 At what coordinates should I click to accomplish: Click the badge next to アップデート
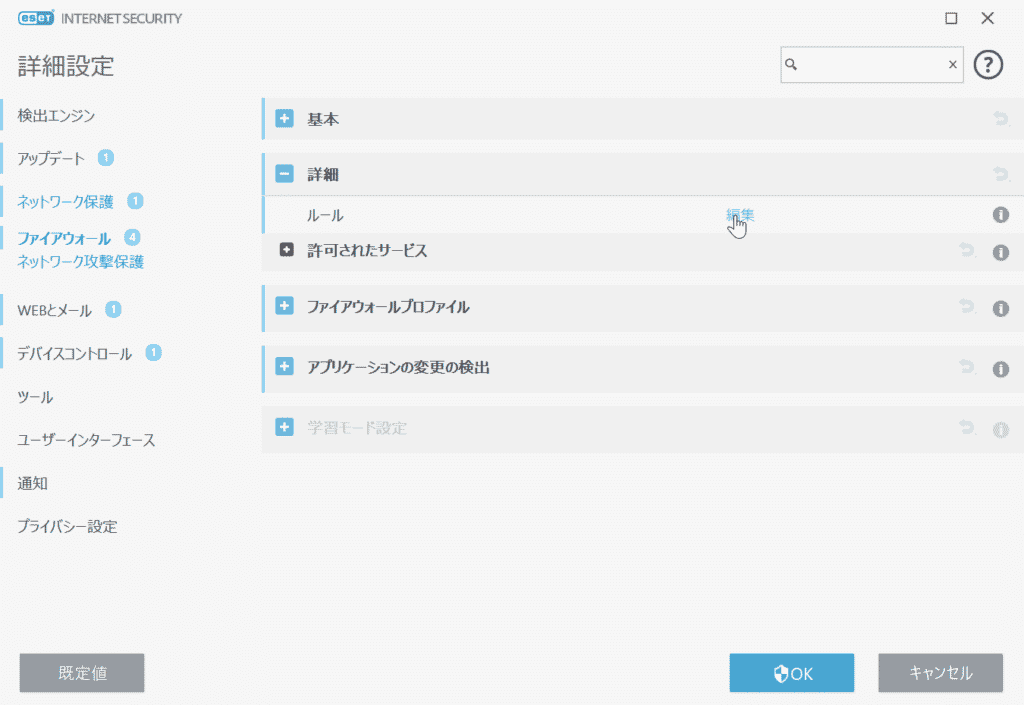point(106,157)
